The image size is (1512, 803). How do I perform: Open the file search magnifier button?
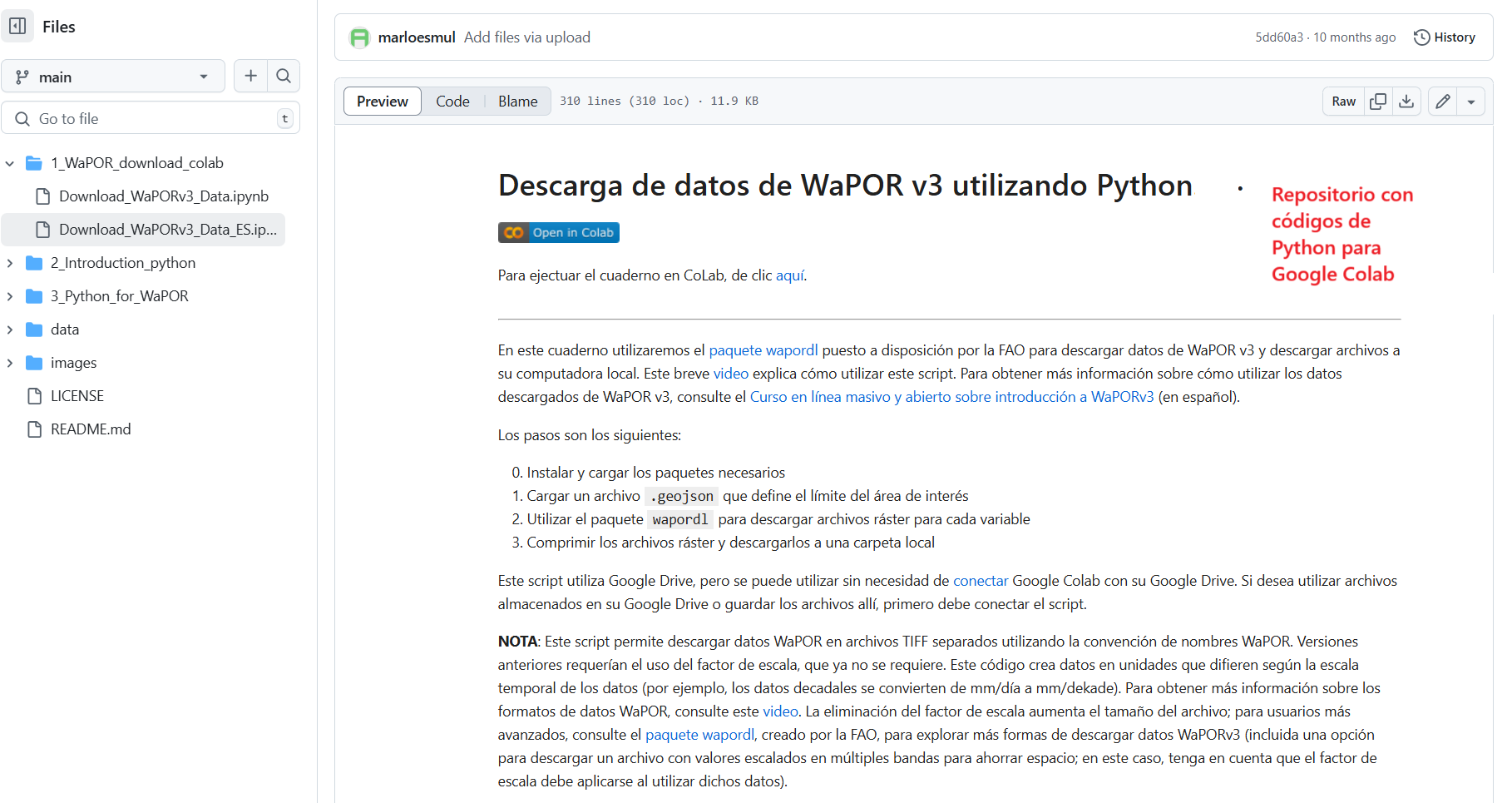(284, 77)
